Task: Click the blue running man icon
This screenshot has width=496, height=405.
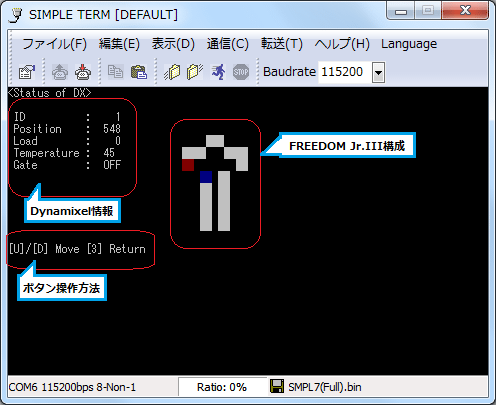Action: pos(218,72)
